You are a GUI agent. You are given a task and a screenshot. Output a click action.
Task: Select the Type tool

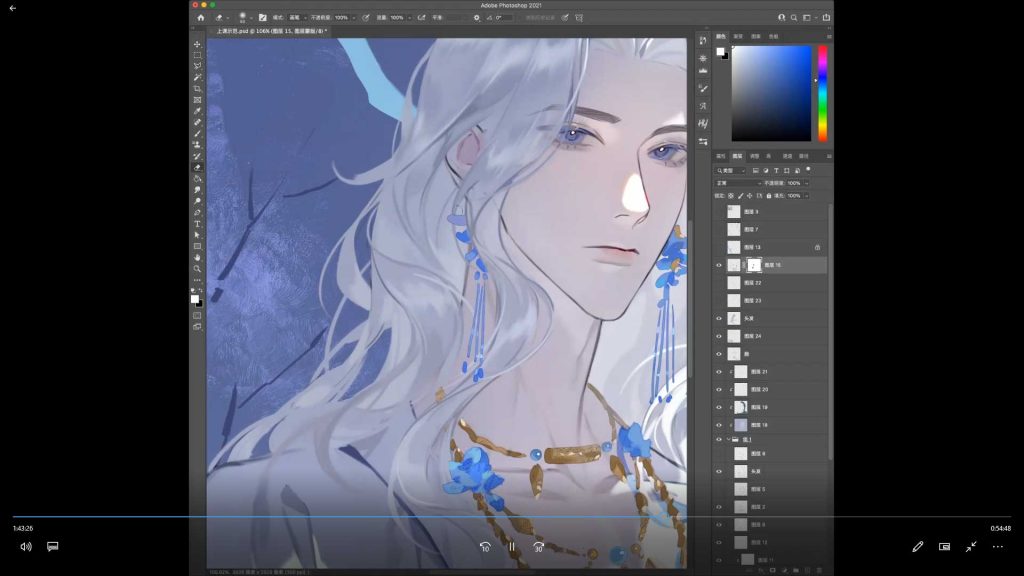[197, 224]
